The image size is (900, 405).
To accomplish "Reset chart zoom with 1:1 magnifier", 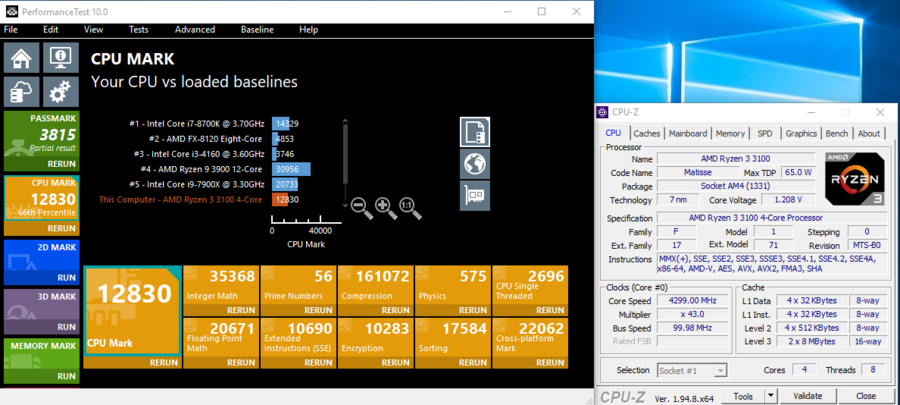I will coord(410,207).
